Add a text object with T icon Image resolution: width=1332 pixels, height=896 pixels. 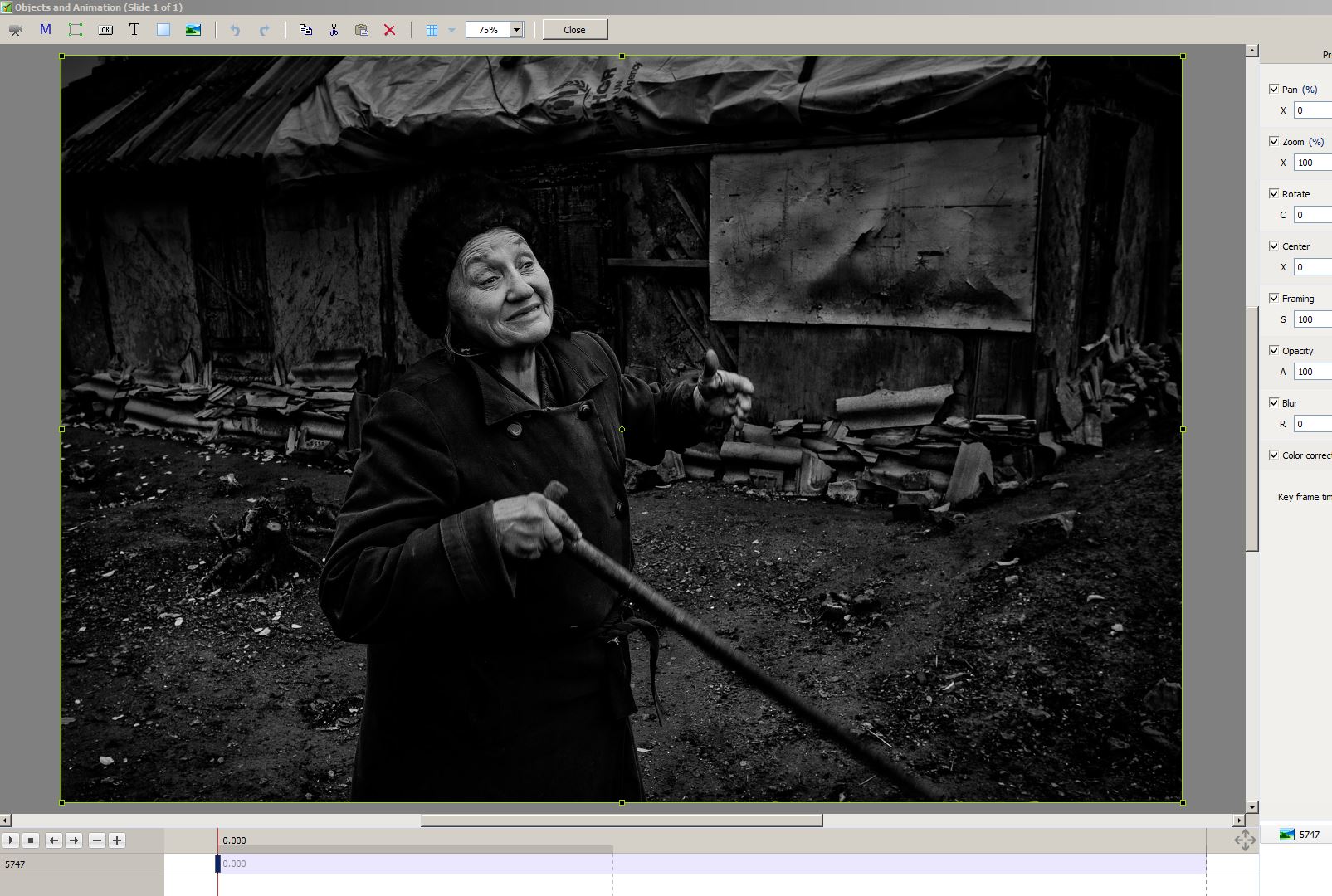[x=134, y=30]
